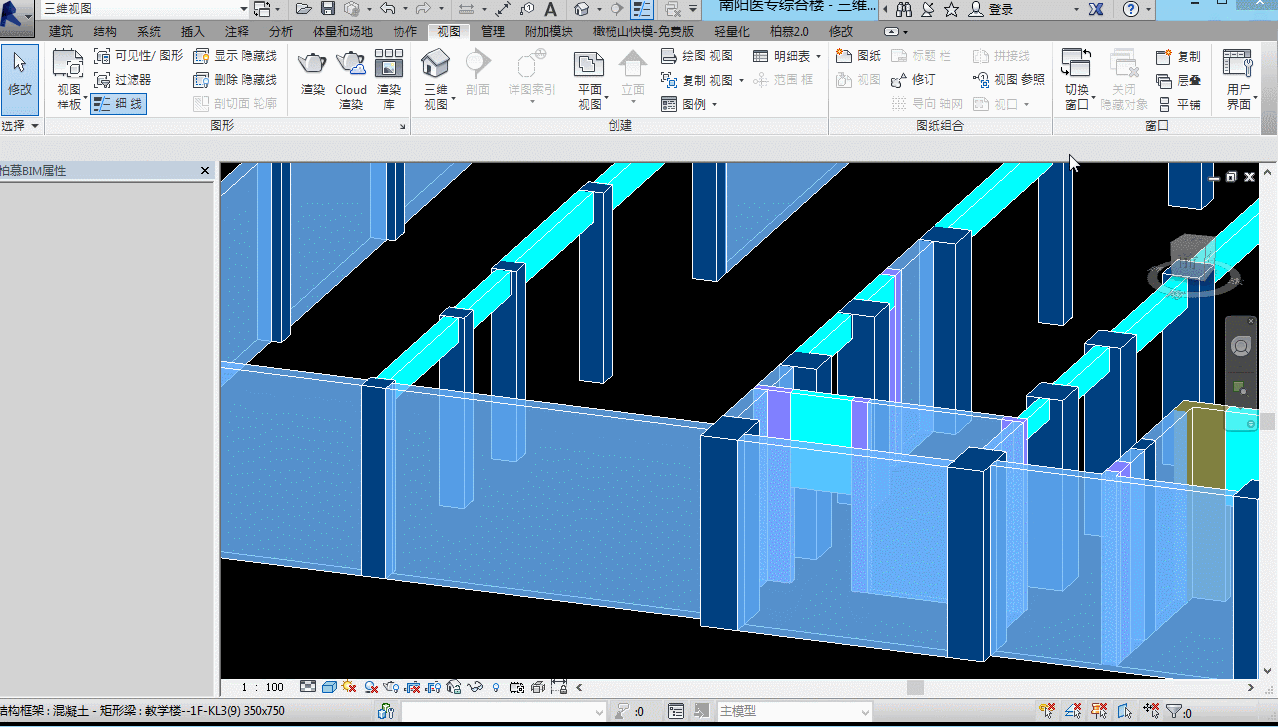Click 删除 隐藏线 remove hidden lines
Screen dimensions: 1278x727
point(234,79)
